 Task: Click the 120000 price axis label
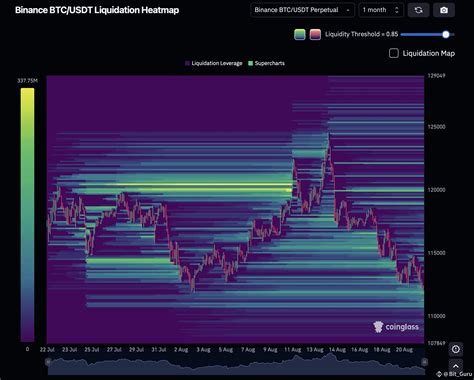pyautogui.click(x=436, y=190)
